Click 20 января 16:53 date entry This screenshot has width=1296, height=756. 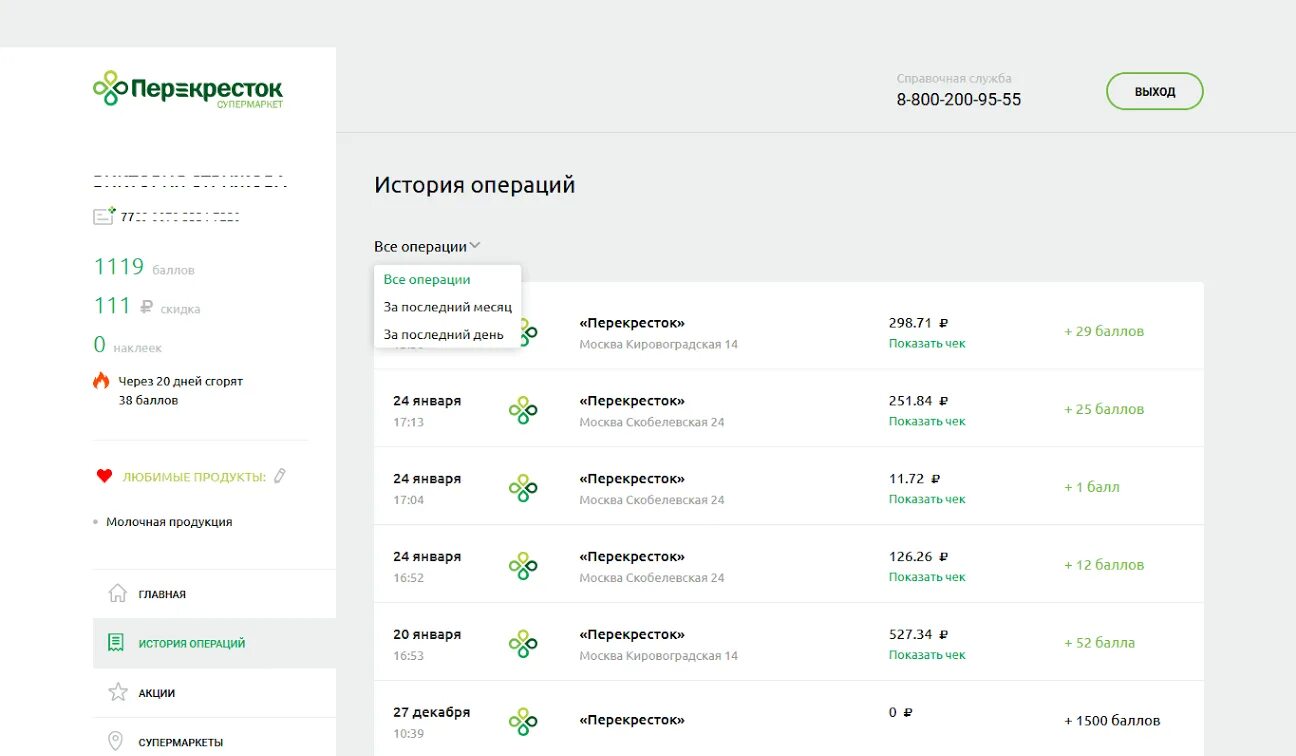[x=427, y=644]
